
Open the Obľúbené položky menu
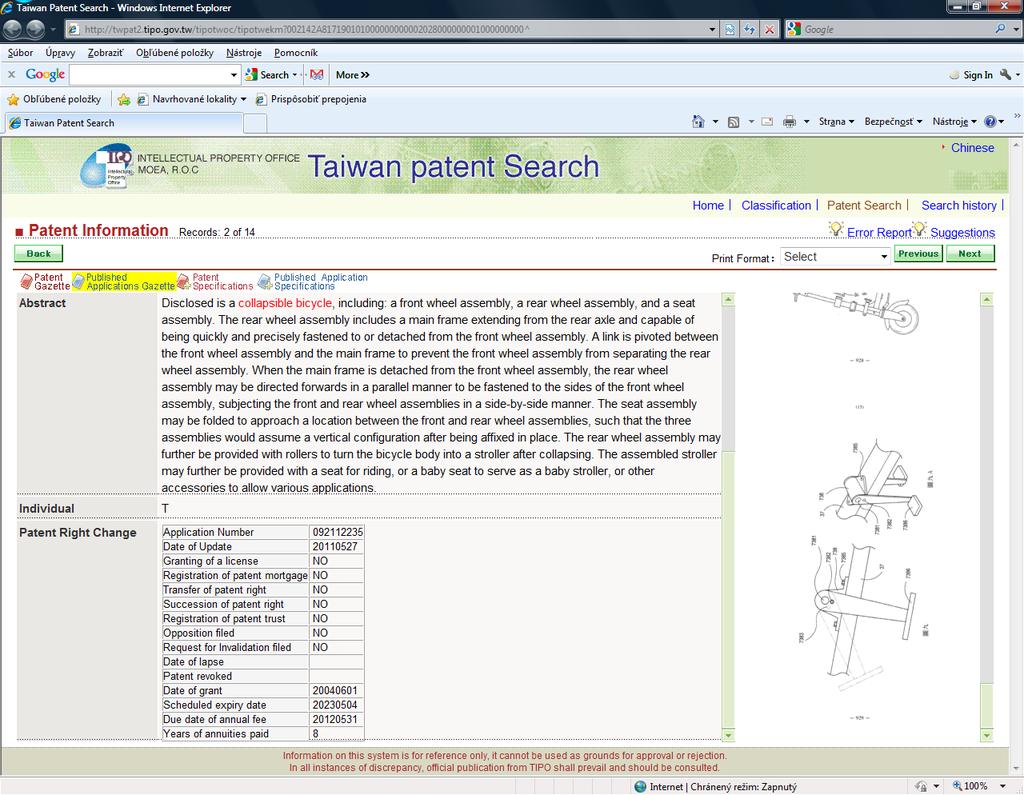[x=174, y=53]
